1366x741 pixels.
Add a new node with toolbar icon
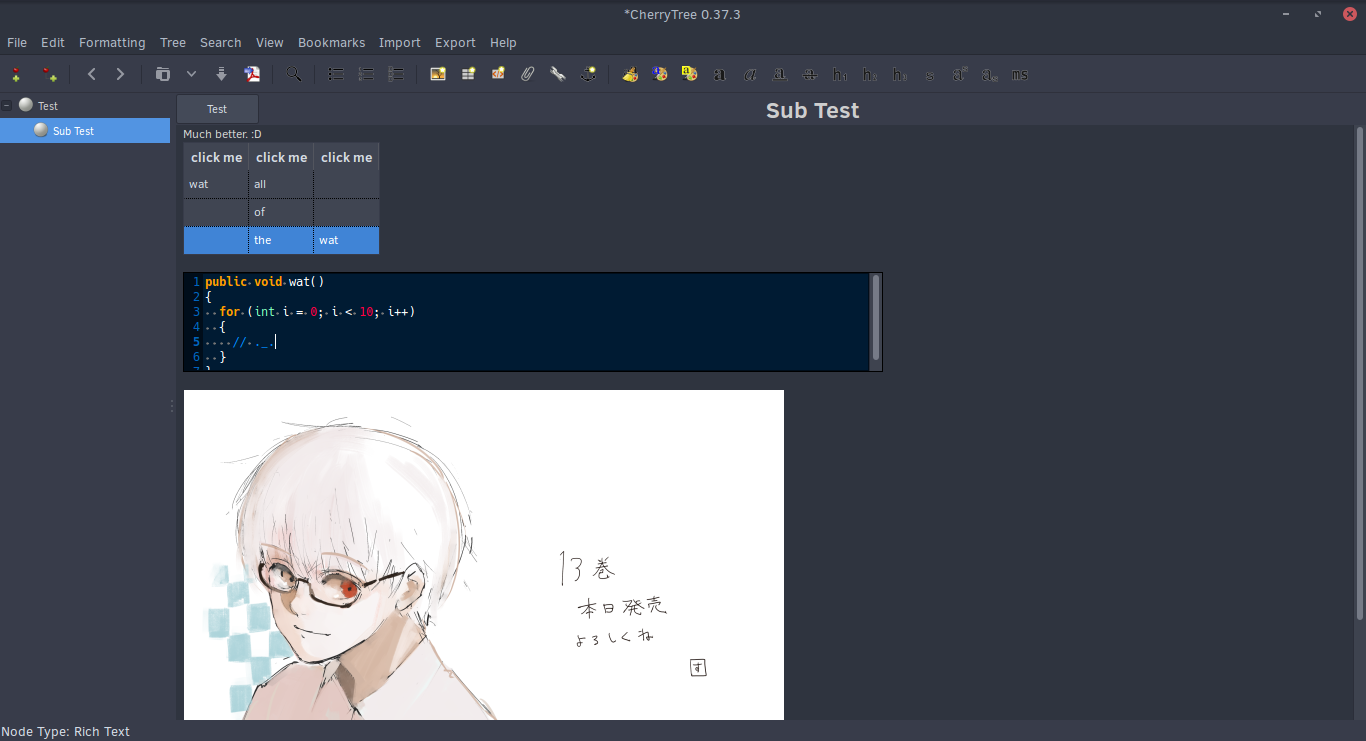[x=16, y=74]
